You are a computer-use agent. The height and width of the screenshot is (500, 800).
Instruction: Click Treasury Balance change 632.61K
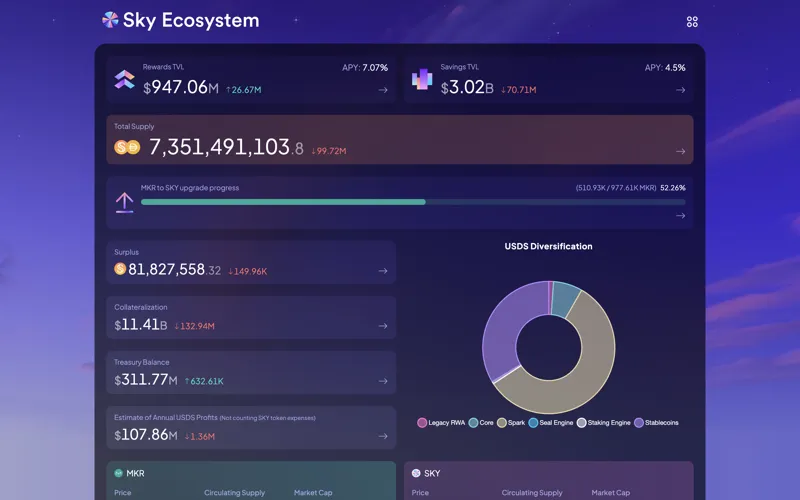[204, 381]
